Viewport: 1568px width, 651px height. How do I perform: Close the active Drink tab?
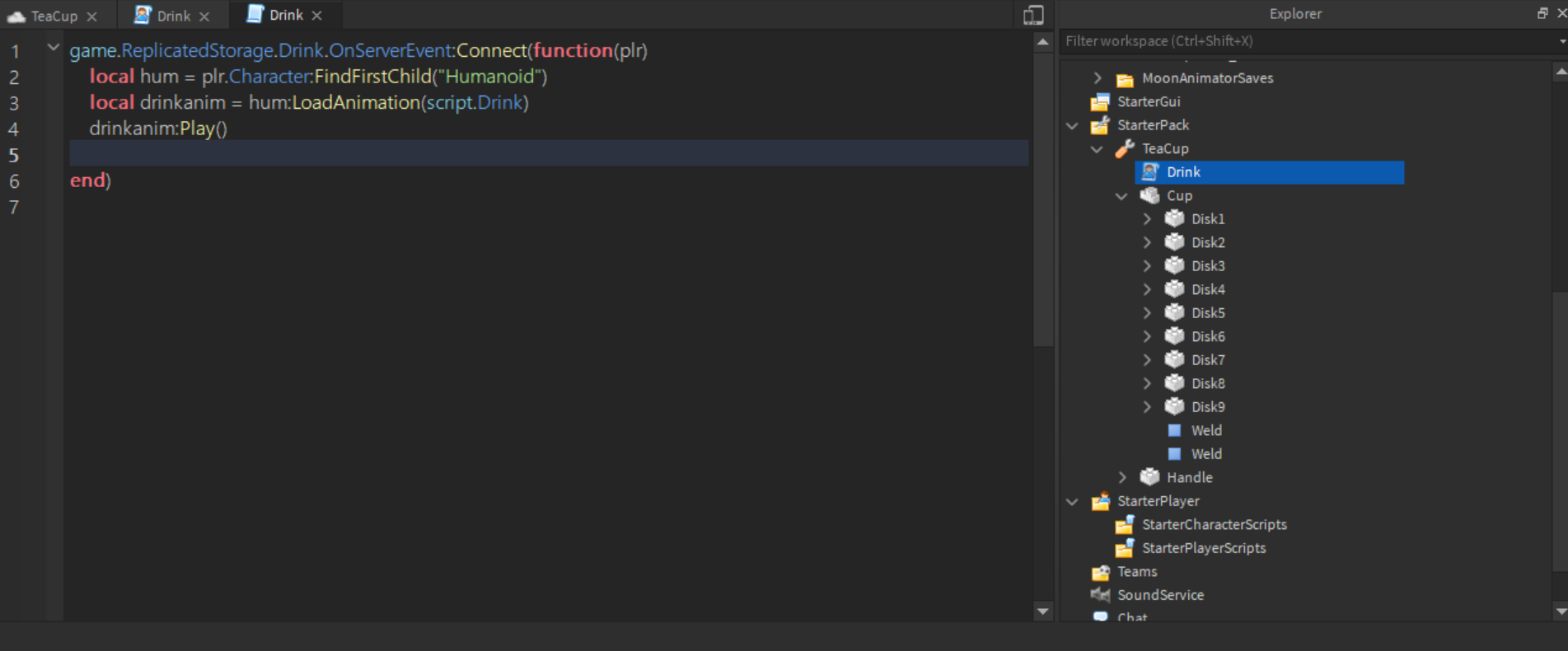pyautogui.click(x=317, y=16)
